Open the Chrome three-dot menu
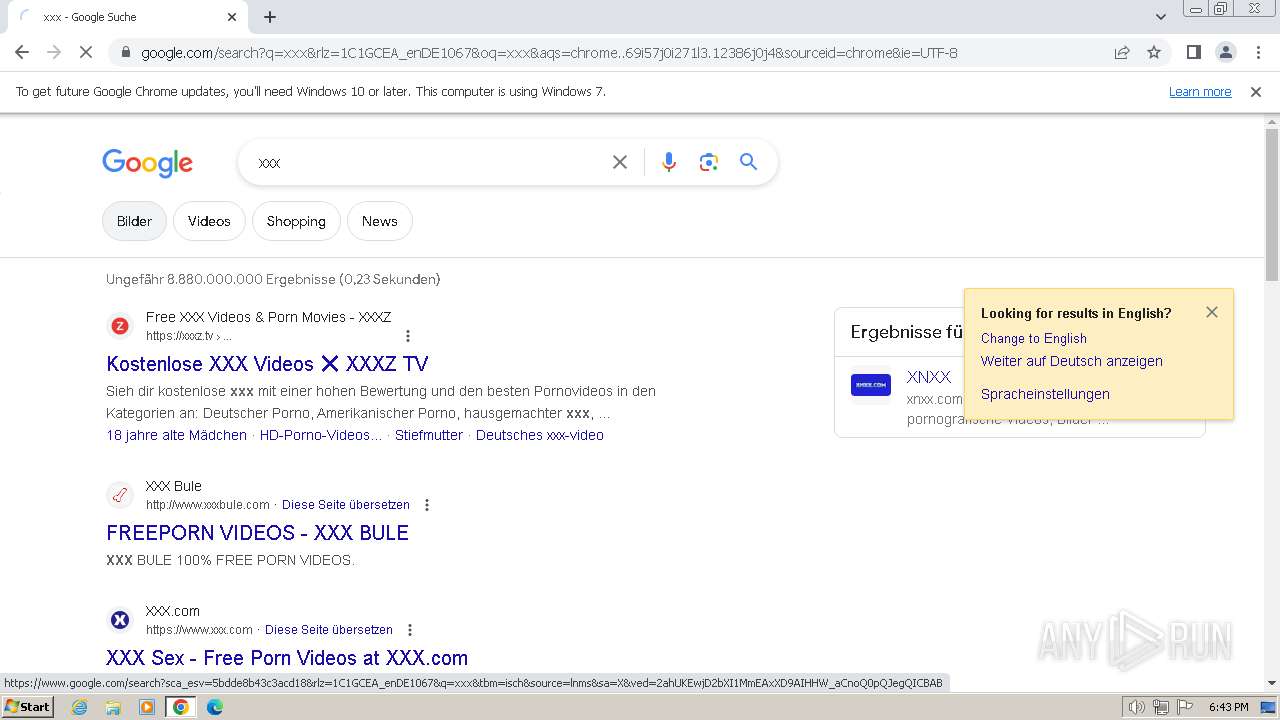Viewport: 1280px width, 720px height. point(1258,52)
